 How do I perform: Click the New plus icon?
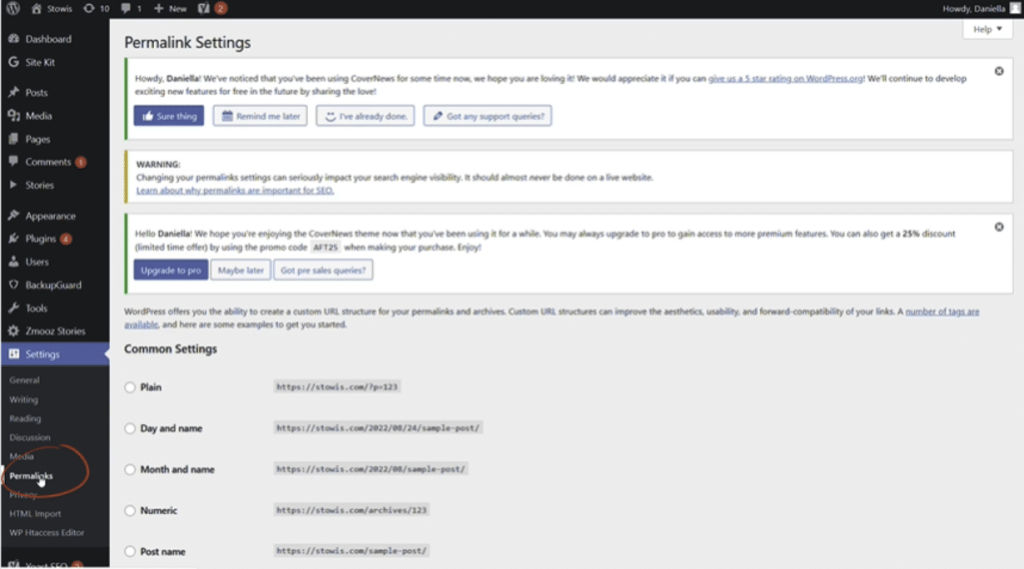[159, 8]
